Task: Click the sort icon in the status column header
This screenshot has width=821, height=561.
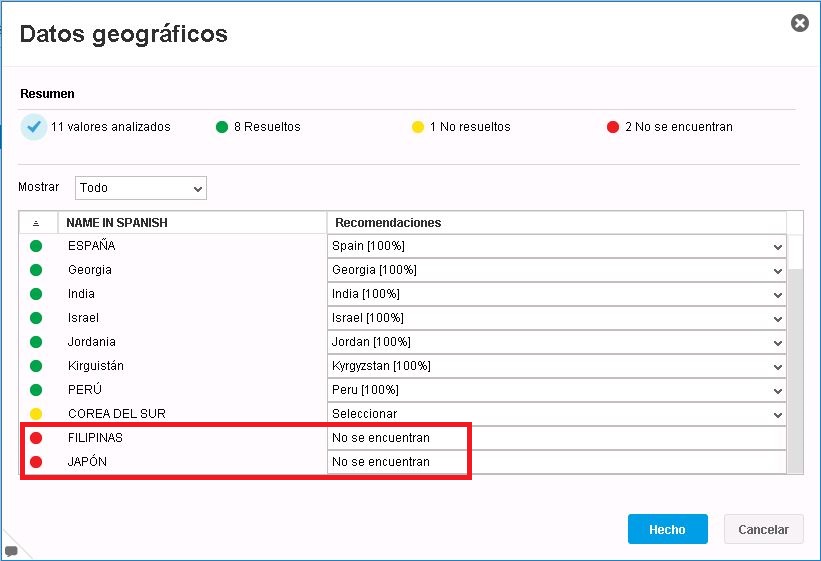Action: (x=36, y=223)
